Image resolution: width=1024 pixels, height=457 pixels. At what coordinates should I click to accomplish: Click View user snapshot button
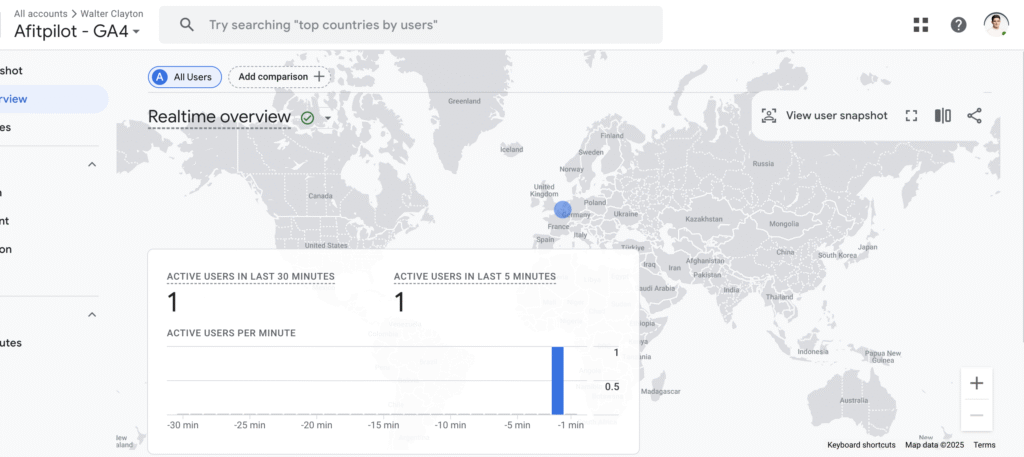coord(824,116)
